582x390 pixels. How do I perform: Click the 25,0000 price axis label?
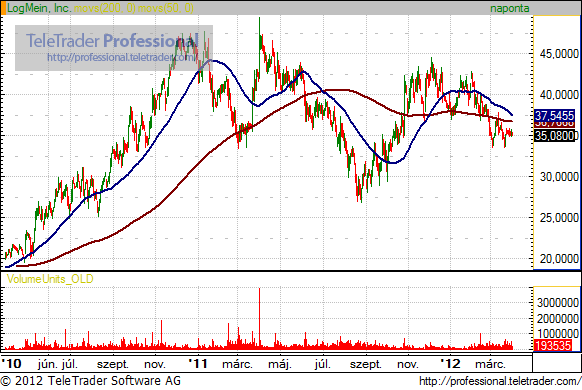[559, 217]
